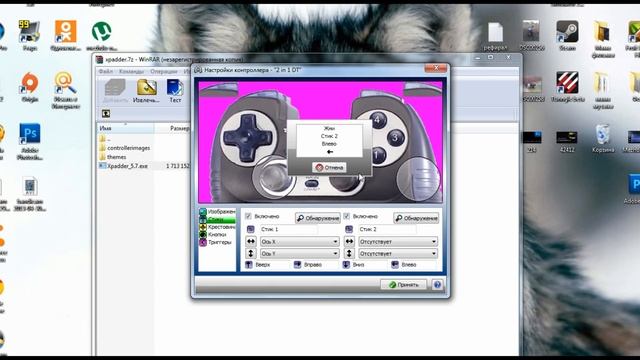Cancel detection with the Отмена button
Viewport: 640px width, 360px height.
(x=329, y=167)
